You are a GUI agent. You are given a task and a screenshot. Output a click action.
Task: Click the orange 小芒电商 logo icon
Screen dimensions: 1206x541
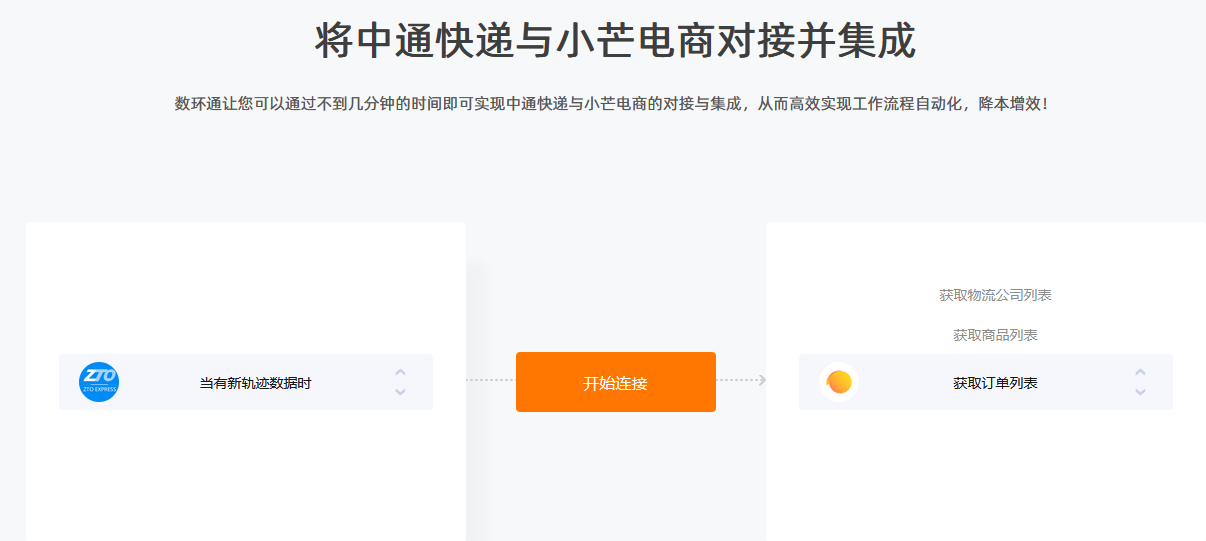[839, 382]
